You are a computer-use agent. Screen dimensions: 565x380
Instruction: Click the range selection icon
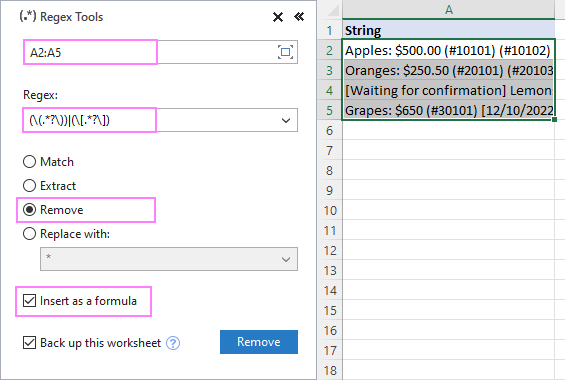[285, 52]
